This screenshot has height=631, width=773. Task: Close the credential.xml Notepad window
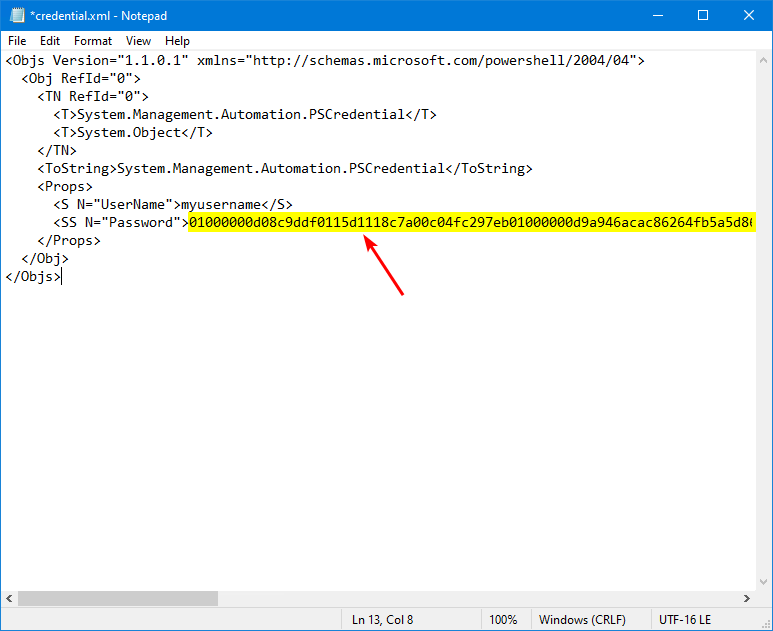coord(749,16)
